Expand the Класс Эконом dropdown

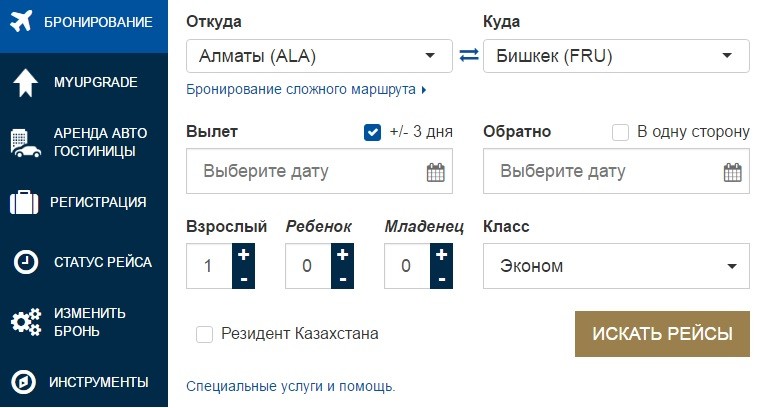(615, 267)
